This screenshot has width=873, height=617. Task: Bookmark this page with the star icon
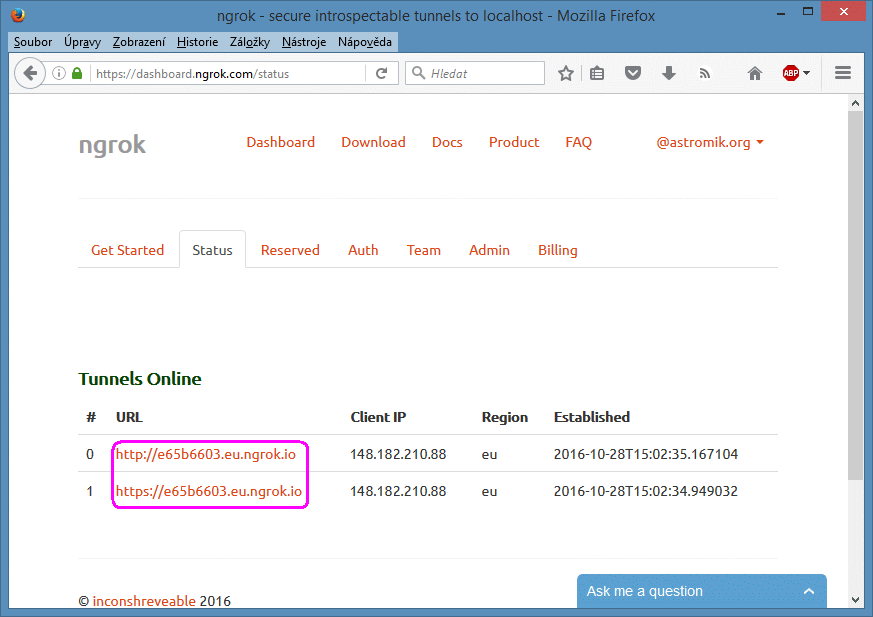566,74
